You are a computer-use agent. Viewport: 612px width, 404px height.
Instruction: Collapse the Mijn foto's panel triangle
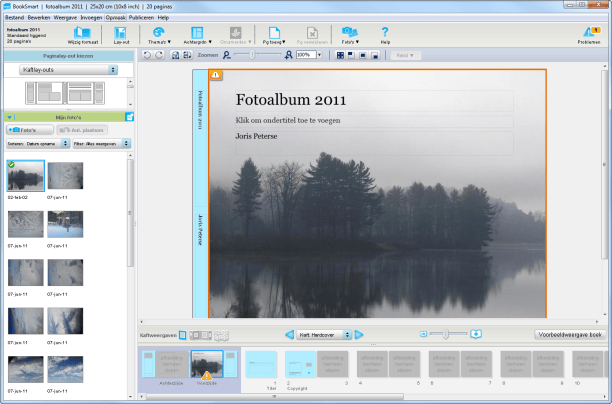click(x=9, y=117)
